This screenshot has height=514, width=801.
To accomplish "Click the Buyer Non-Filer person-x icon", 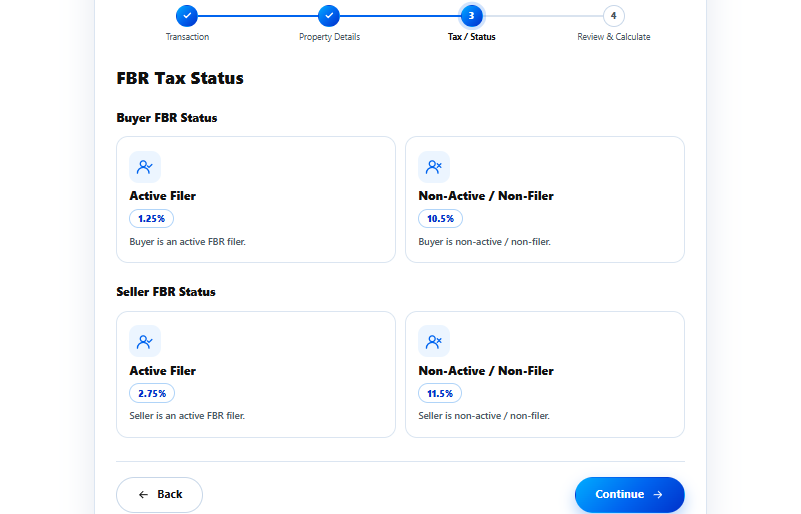I will [434, 167].
